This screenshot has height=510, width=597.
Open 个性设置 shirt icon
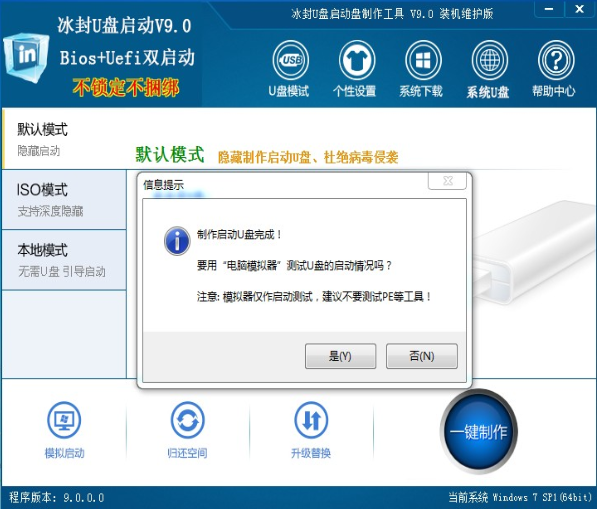(356, 60)
